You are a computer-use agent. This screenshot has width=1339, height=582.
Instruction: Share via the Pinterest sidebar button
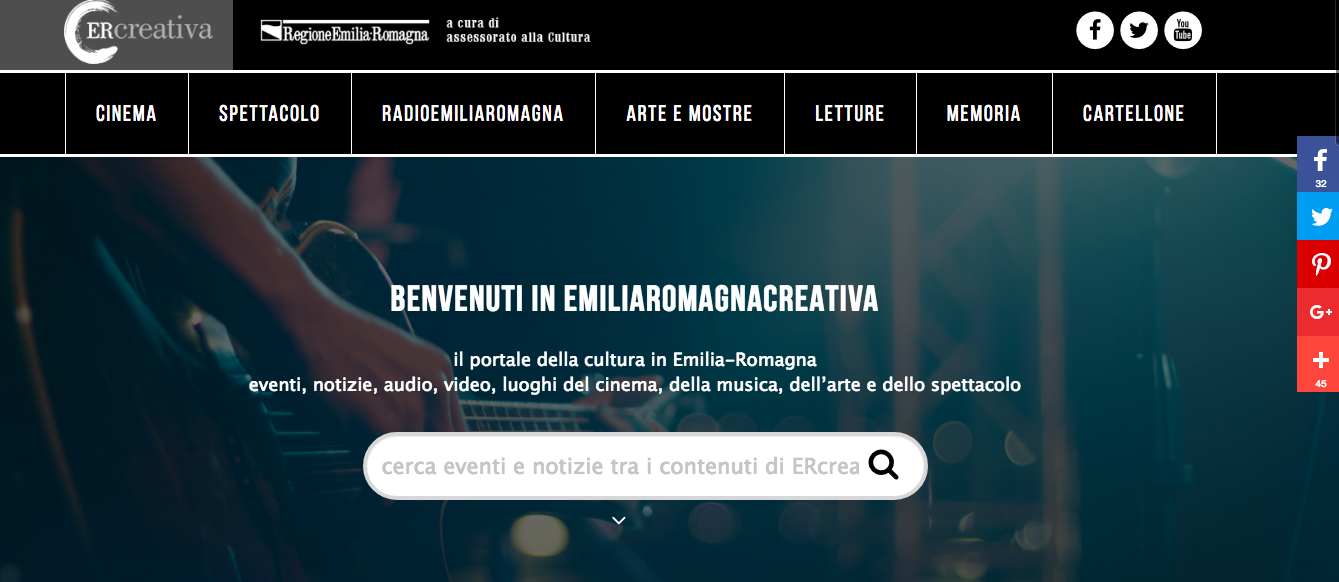point(1318,264)
